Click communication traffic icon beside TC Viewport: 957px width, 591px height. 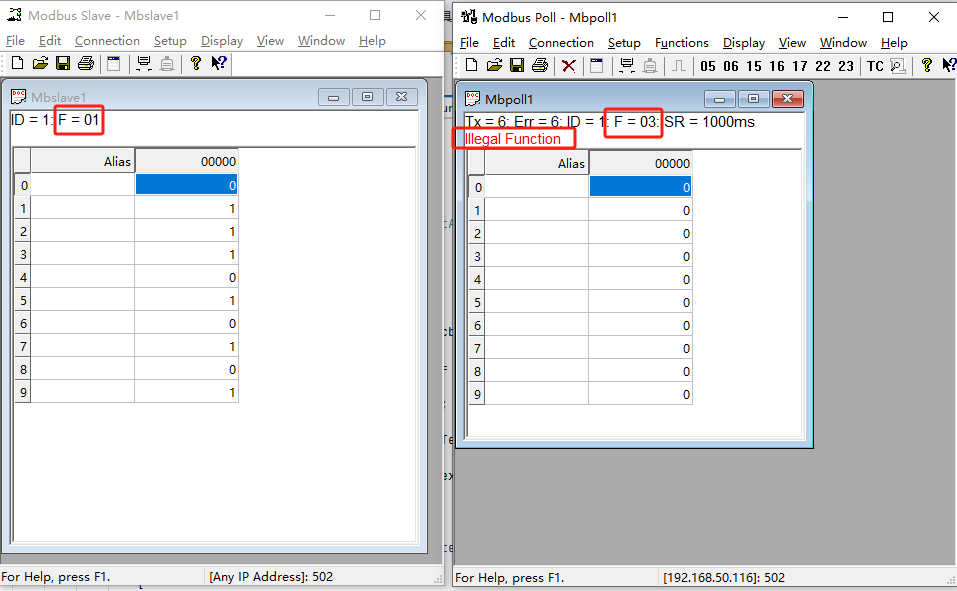tap(898, 65)
